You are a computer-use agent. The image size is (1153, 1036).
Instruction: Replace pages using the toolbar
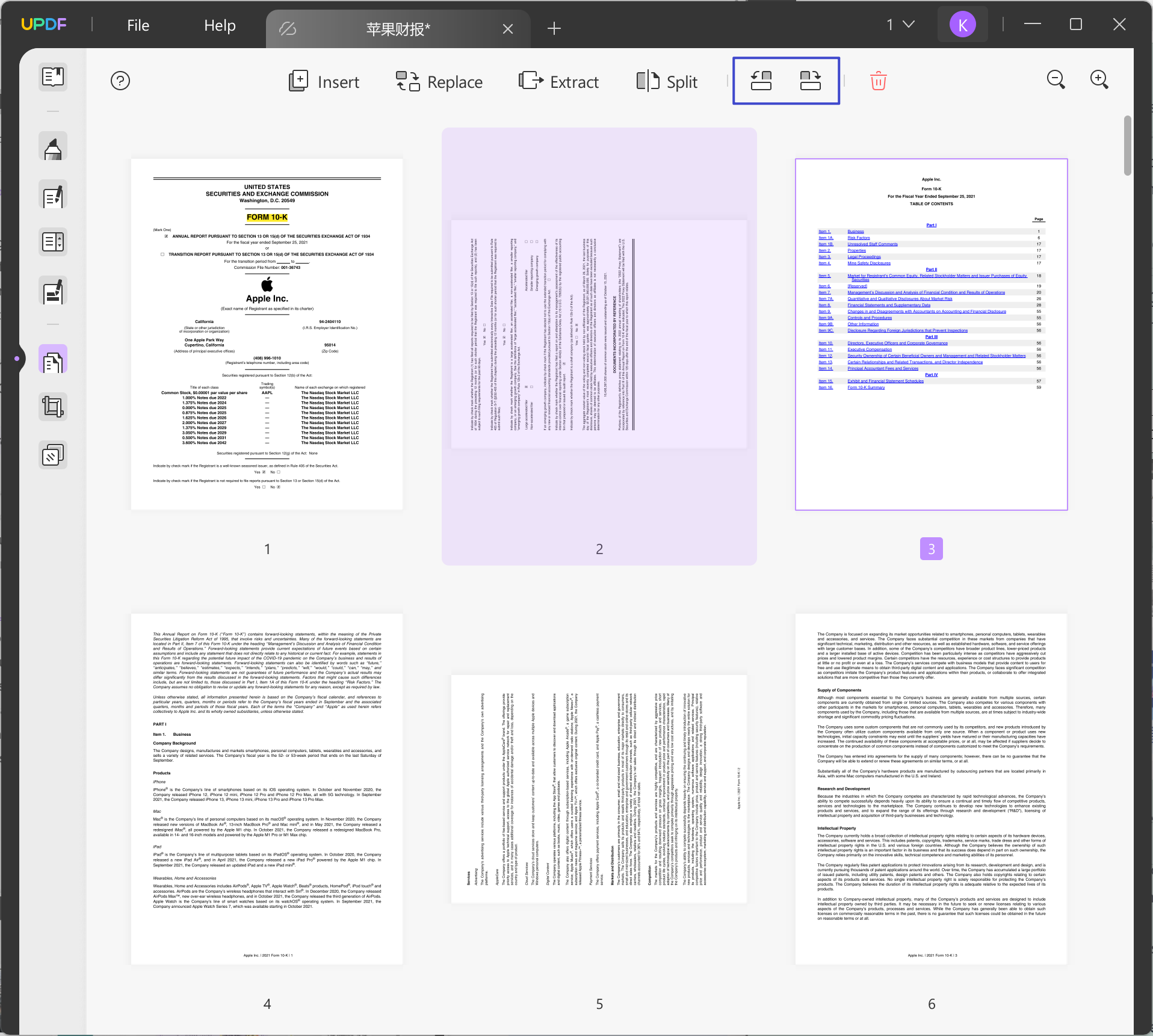[439, 81]
